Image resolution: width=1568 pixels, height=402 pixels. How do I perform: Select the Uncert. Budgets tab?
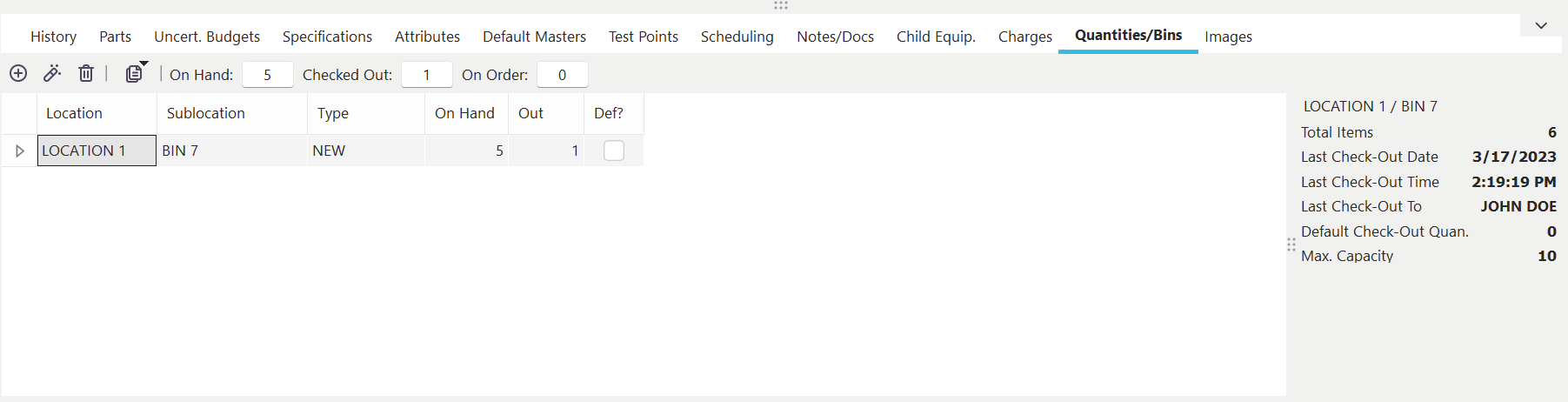coord(207,37)
